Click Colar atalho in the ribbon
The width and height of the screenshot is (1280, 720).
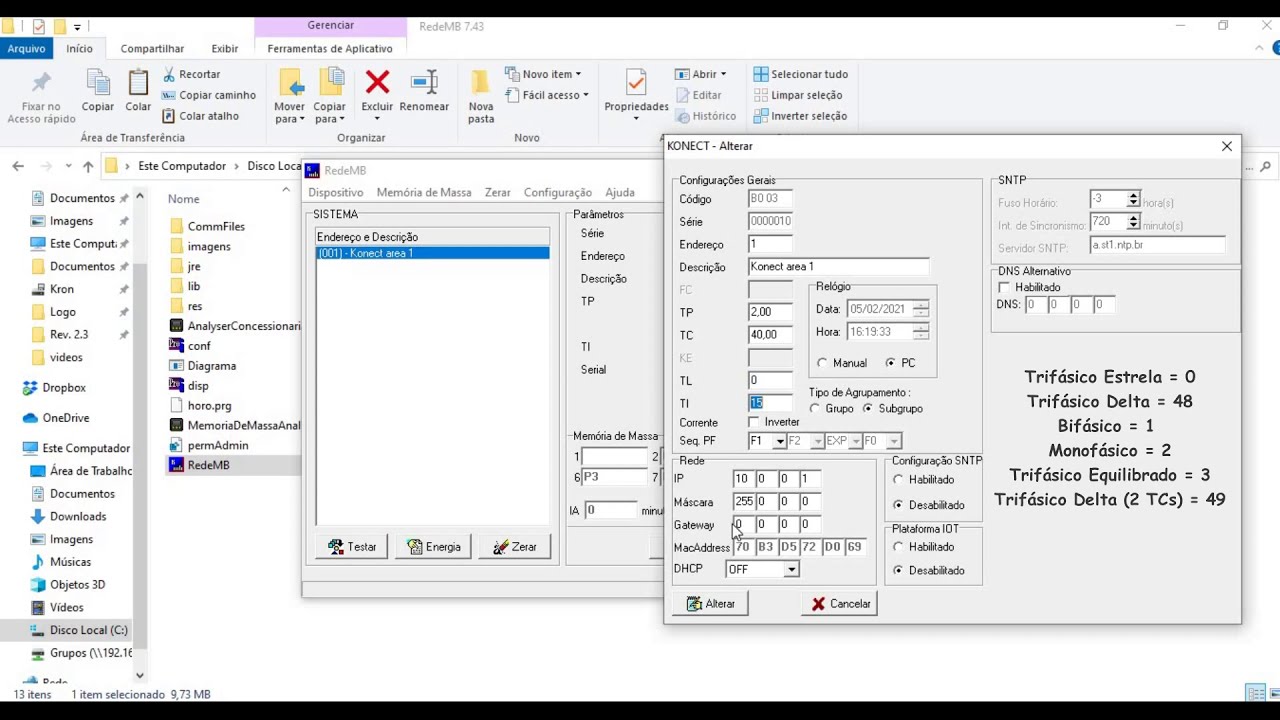pos(200,116)
